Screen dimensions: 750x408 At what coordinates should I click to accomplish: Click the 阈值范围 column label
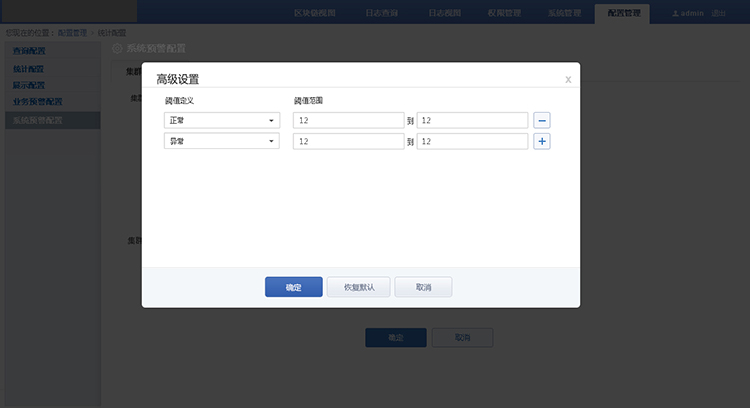(x=308, y=100)
